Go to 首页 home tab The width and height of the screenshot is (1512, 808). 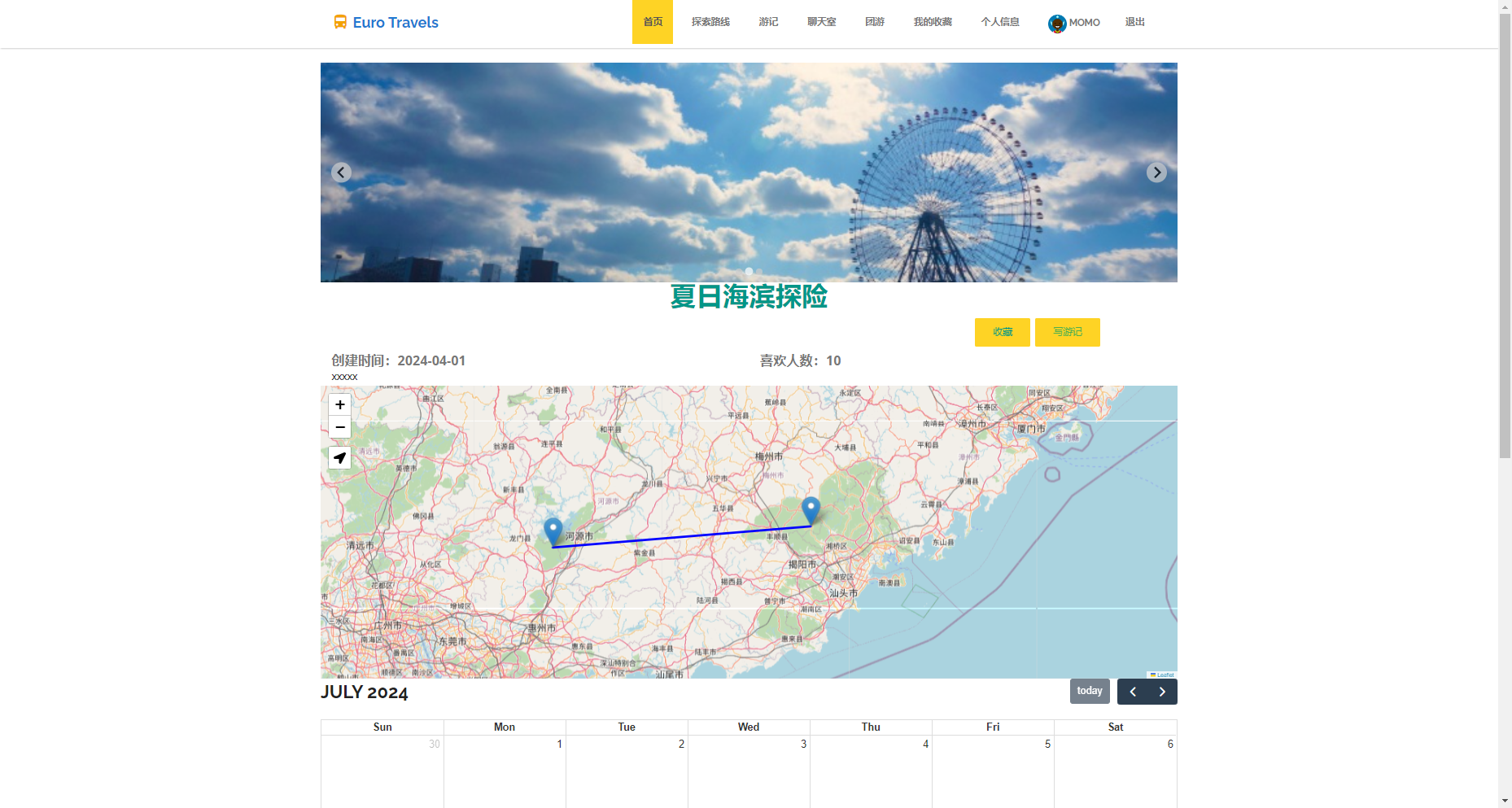pos(653,22)
